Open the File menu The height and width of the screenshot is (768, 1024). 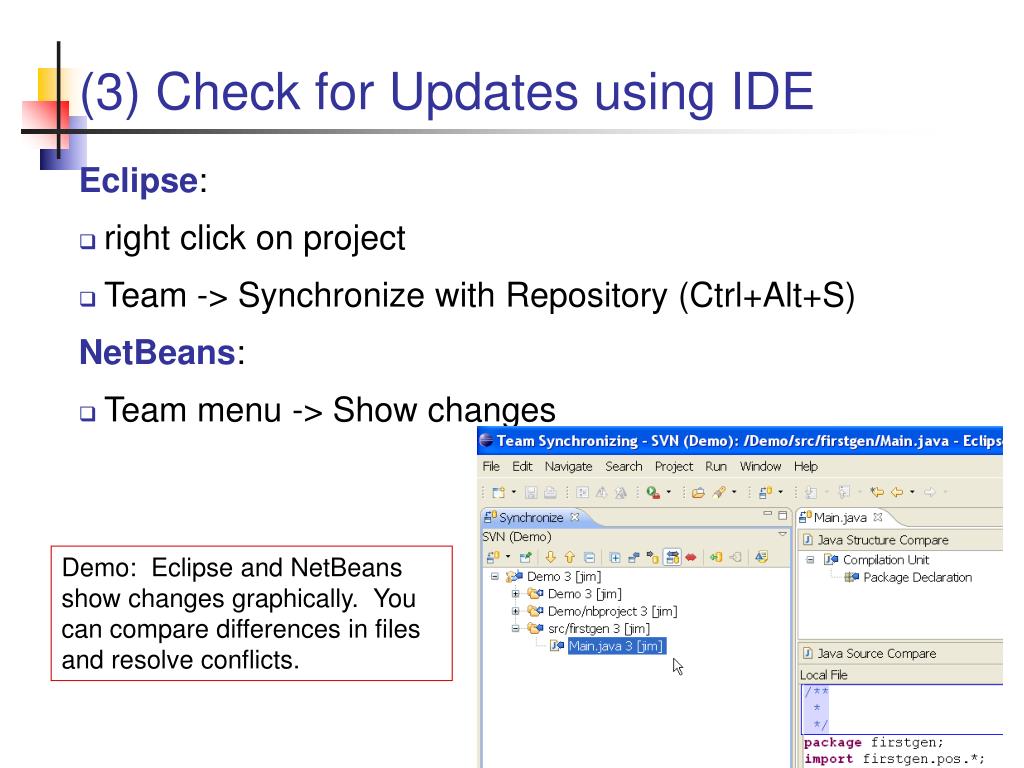491,466
